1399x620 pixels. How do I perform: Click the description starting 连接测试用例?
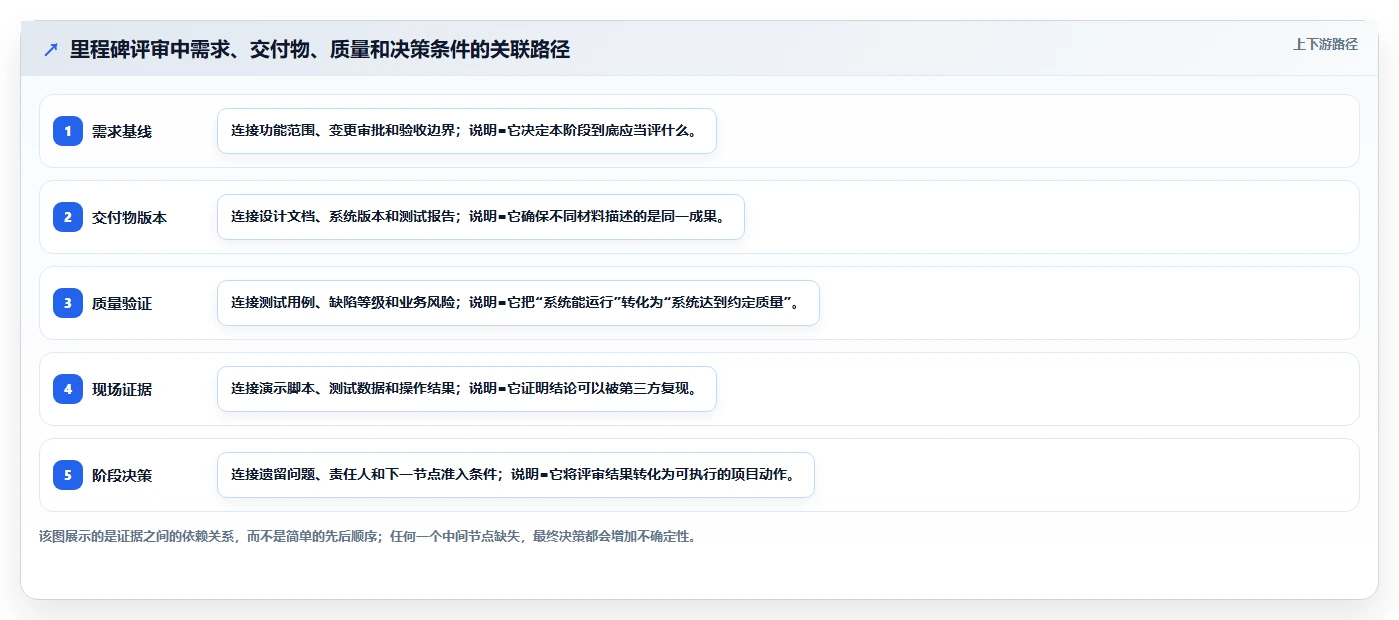518,303
